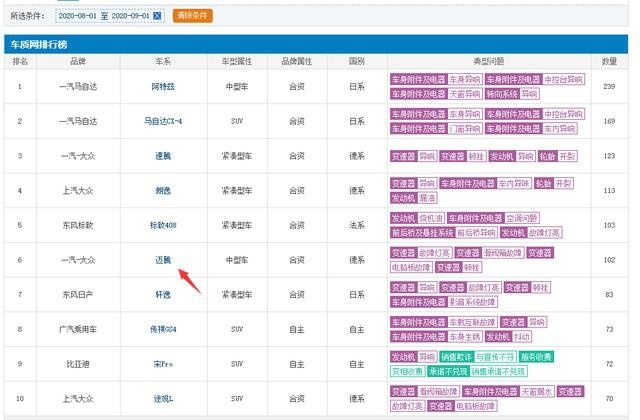
Task: Open the 标致408 car series link
Action: pos(163,225)
